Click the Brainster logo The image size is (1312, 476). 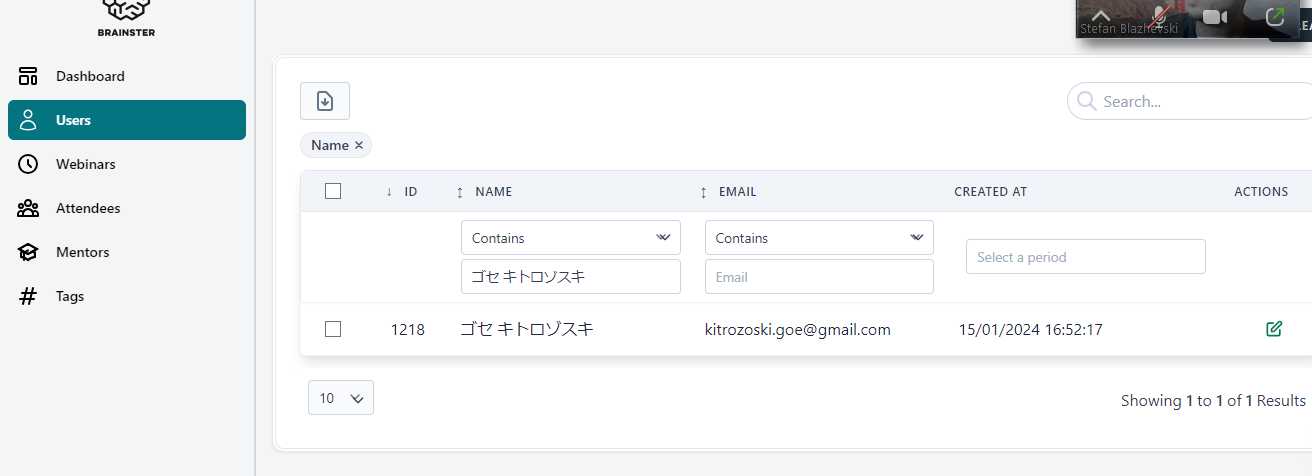(x=126, y=10)
